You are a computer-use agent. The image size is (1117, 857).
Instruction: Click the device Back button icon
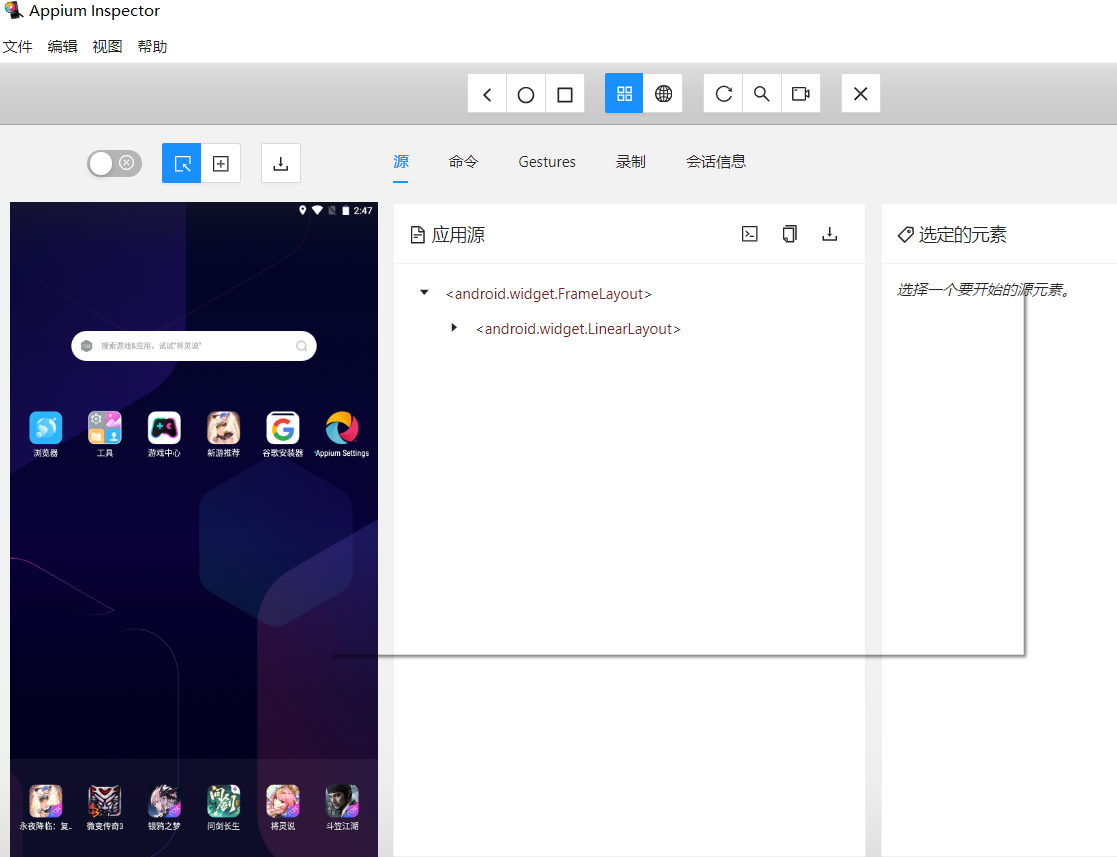(487, 94)
